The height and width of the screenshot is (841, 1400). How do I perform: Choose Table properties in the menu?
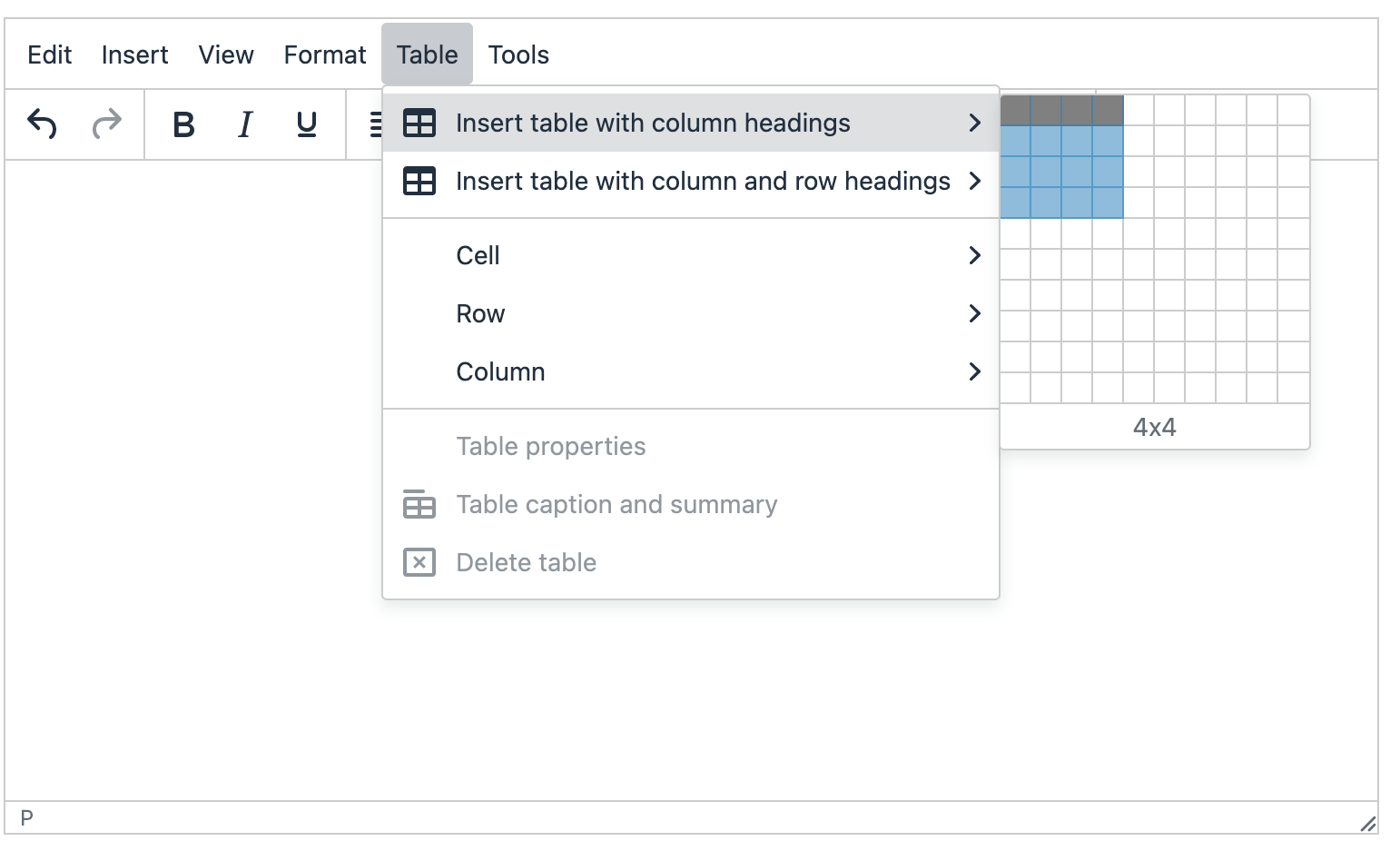click(550, 446)
